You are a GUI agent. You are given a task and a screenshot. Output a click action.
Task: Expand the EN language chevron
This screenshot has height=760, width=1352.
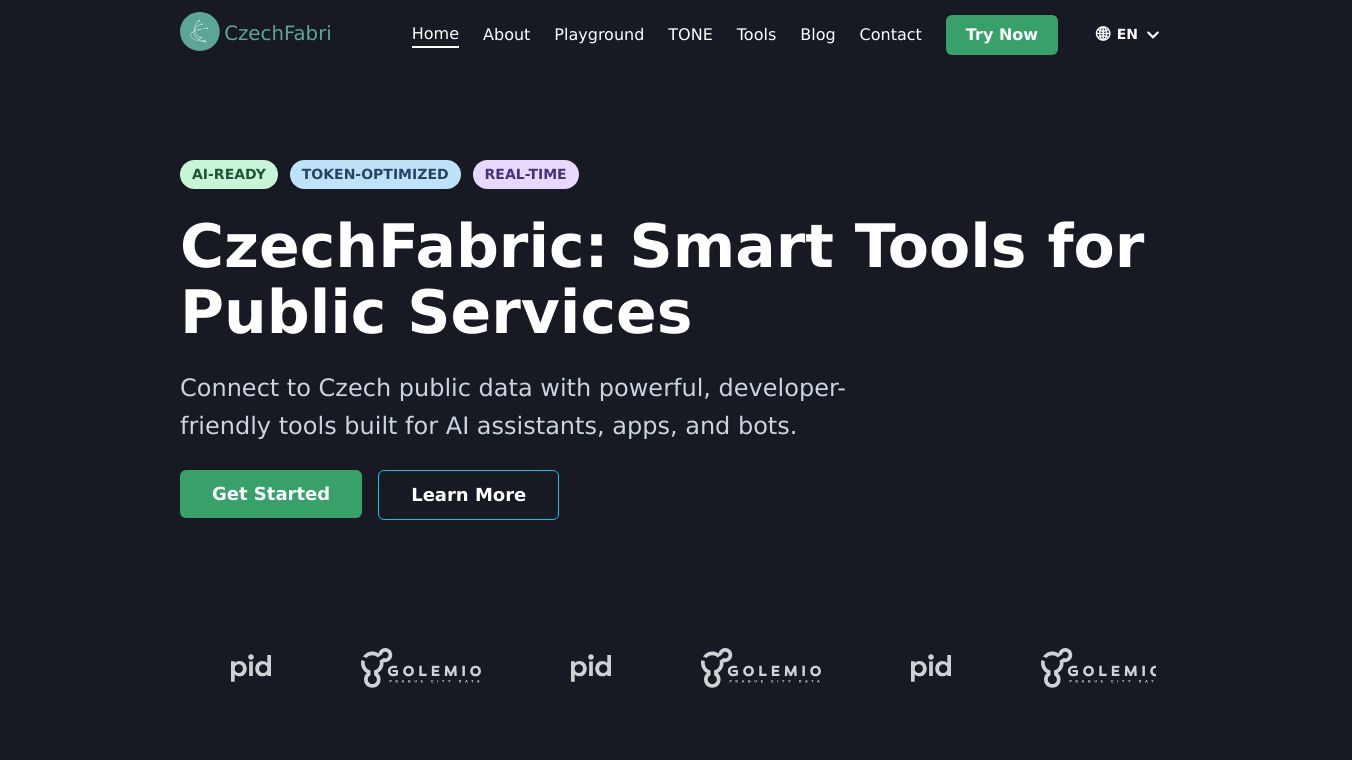coord(1153,35)
